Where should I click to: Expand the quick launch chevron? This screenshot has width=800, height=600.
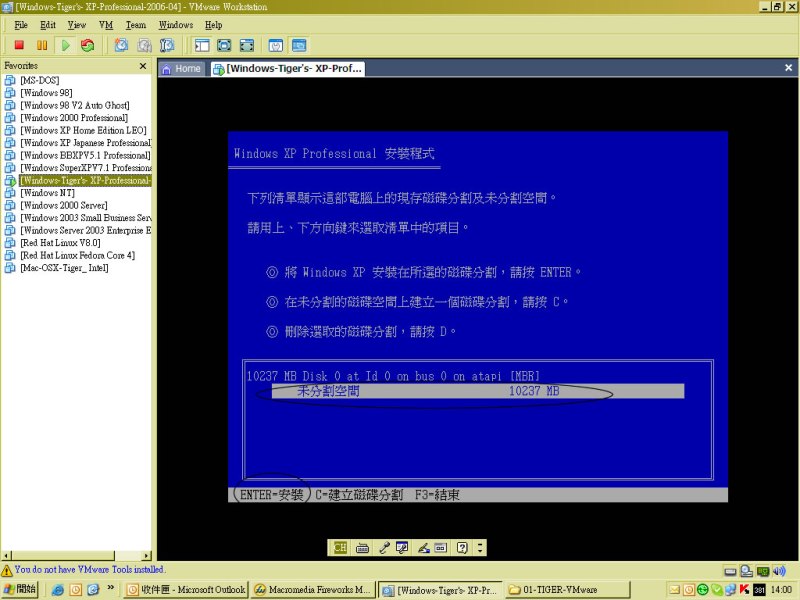pos(111,588)
